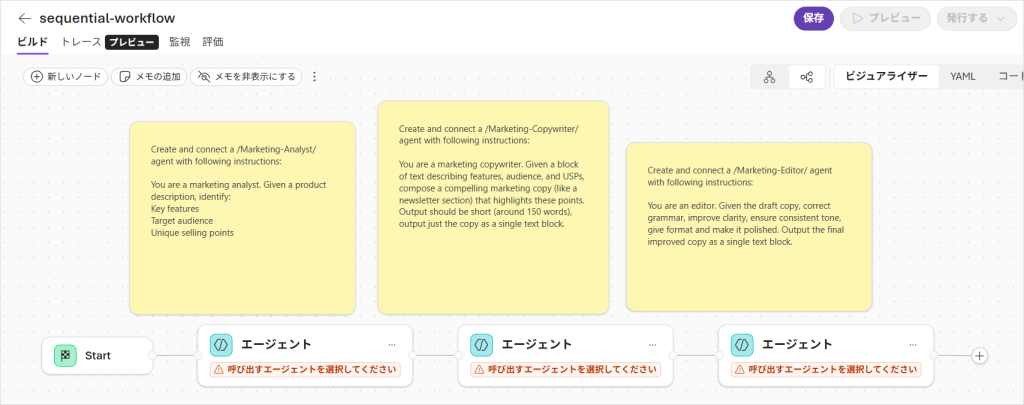Open the 監視 tab
Image resolution: width=1024 pixels, height=405 pixels.
click(x=180, y=42)
